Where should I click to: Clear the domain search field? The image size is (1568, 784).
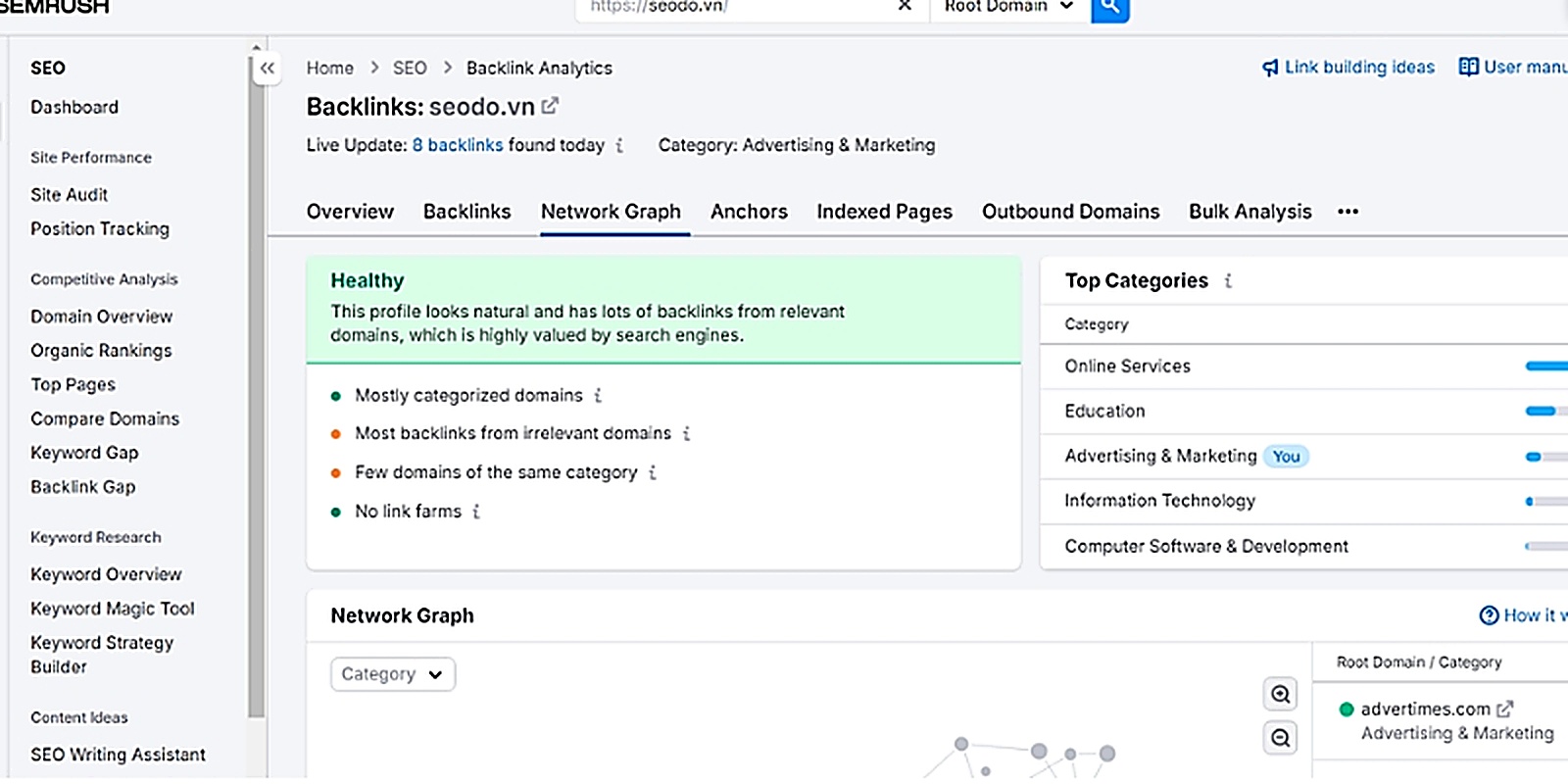tap(905, 6)
